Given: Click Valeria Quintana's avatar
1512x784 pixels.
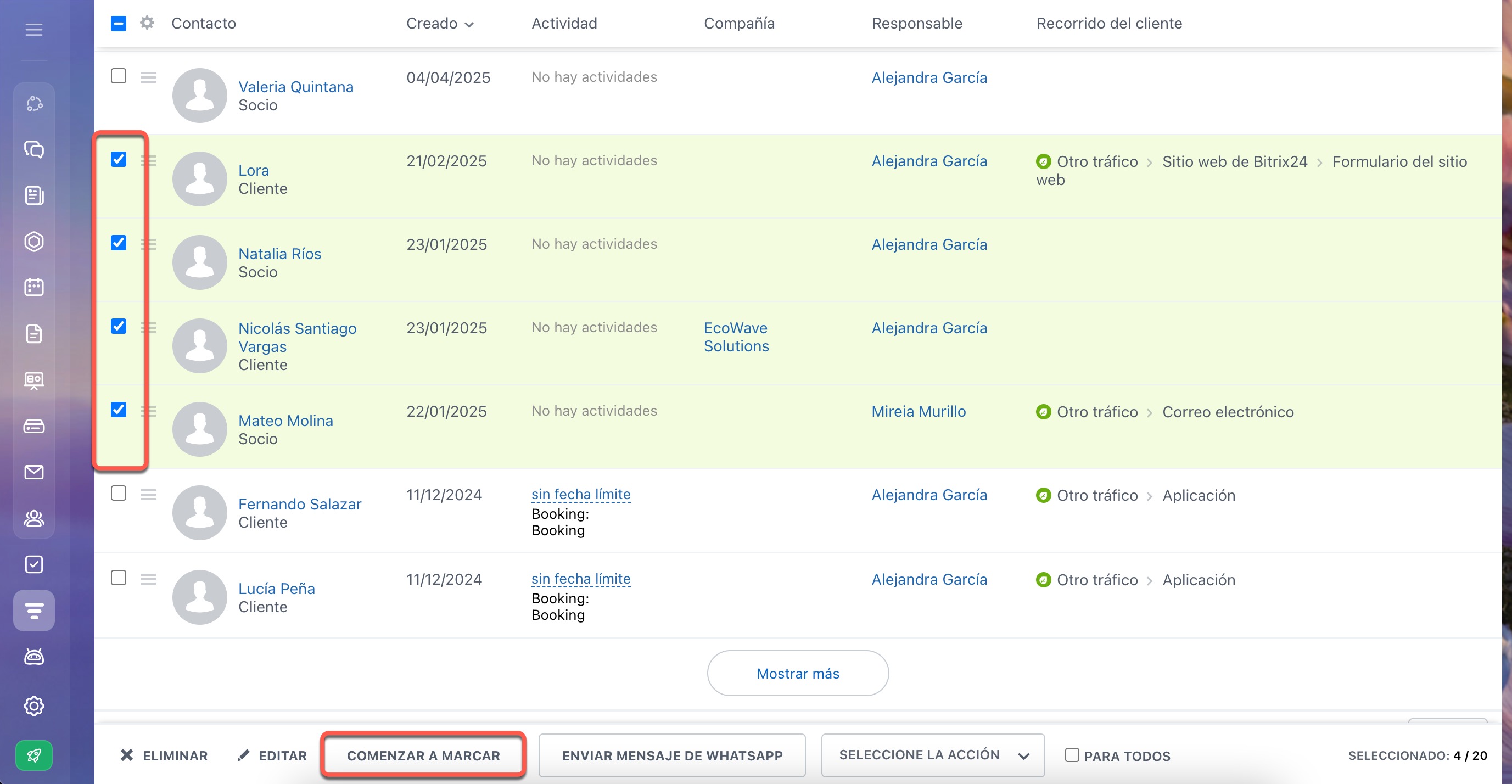Looking at the screenshot, I should (x=199, y=95).
